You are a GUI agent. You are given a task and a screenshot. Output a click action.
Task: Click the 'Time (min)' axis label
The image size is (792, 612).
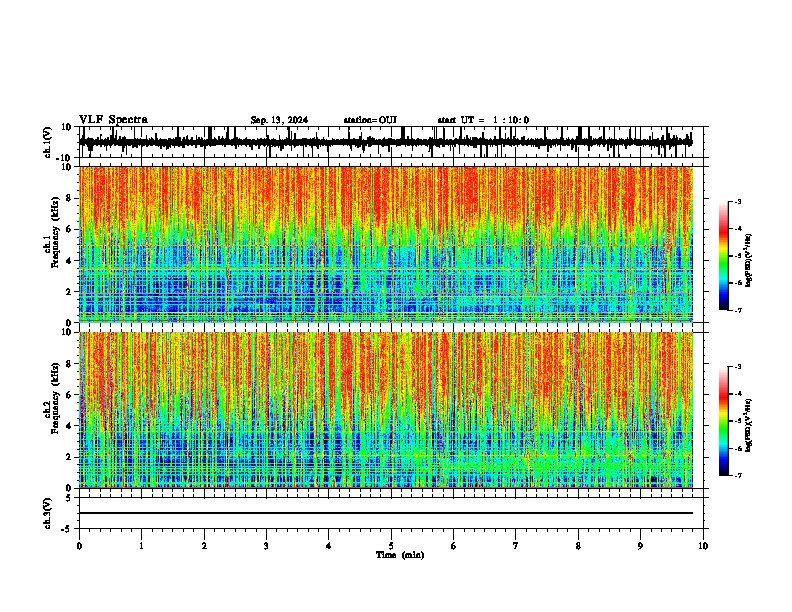tap(400, 555)
